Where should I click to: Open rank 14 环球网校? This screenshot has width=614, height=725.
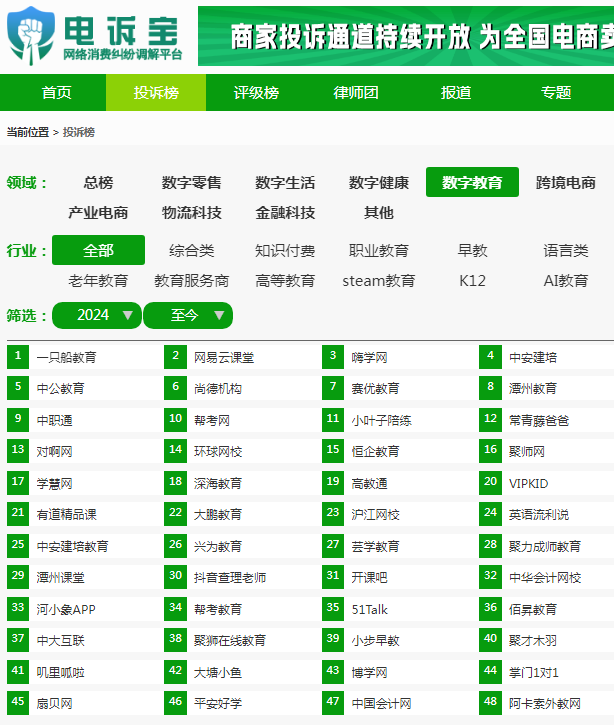pos(218,451)
